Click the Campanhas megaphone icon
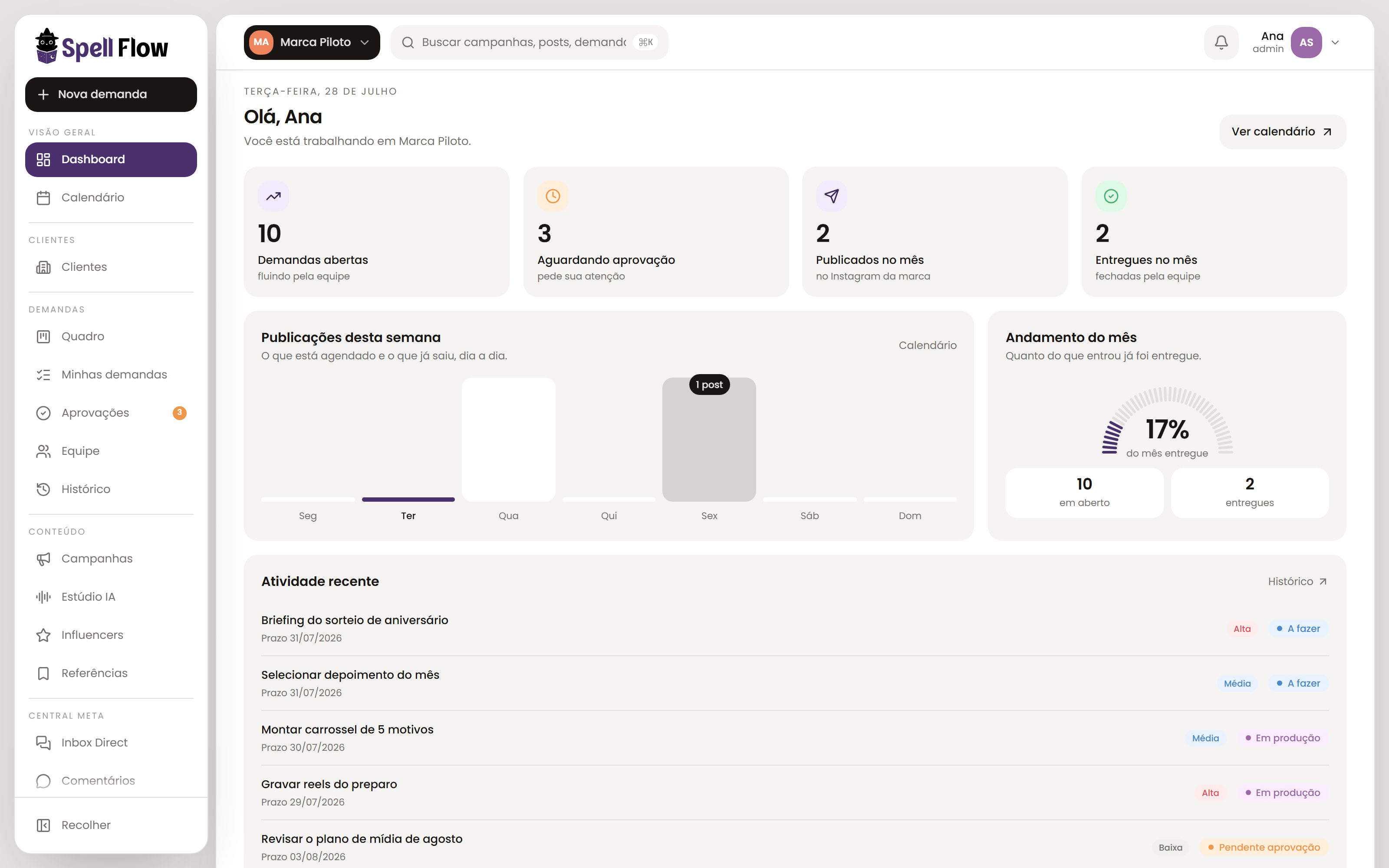Viewport: 1389px width, 868px height. click(43, 559)
